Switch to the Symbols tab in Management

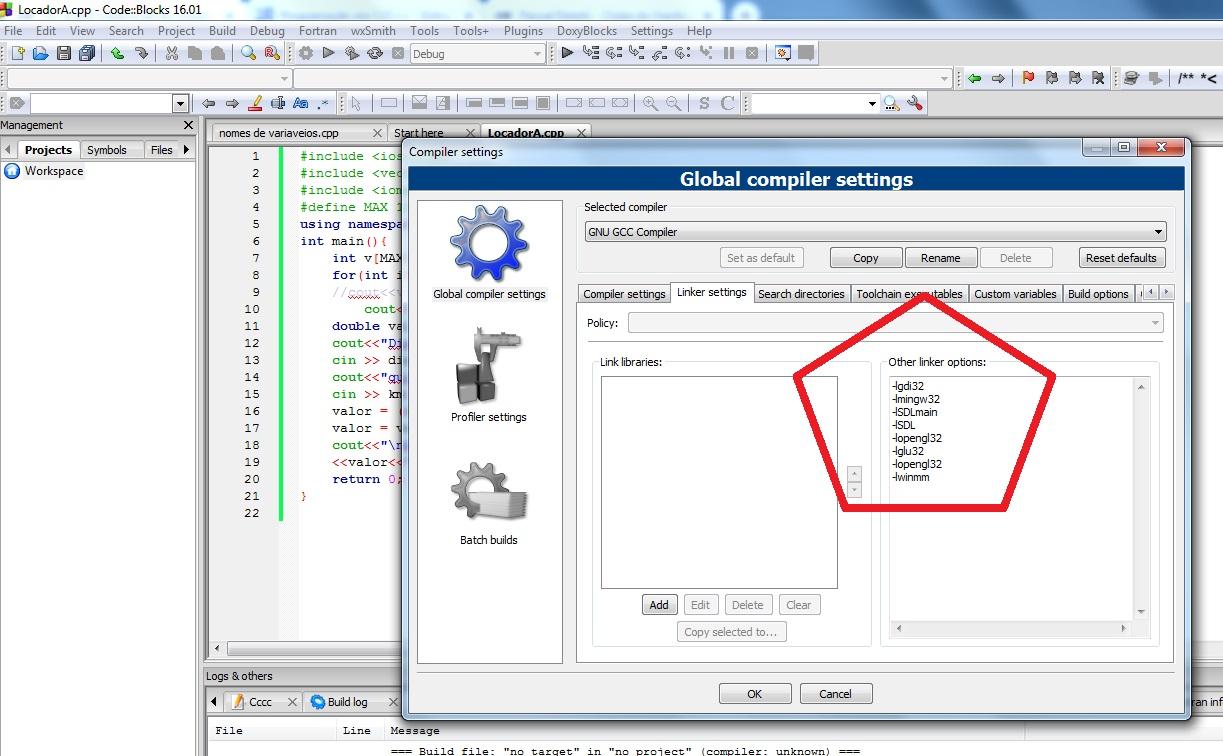click(106, 150)
